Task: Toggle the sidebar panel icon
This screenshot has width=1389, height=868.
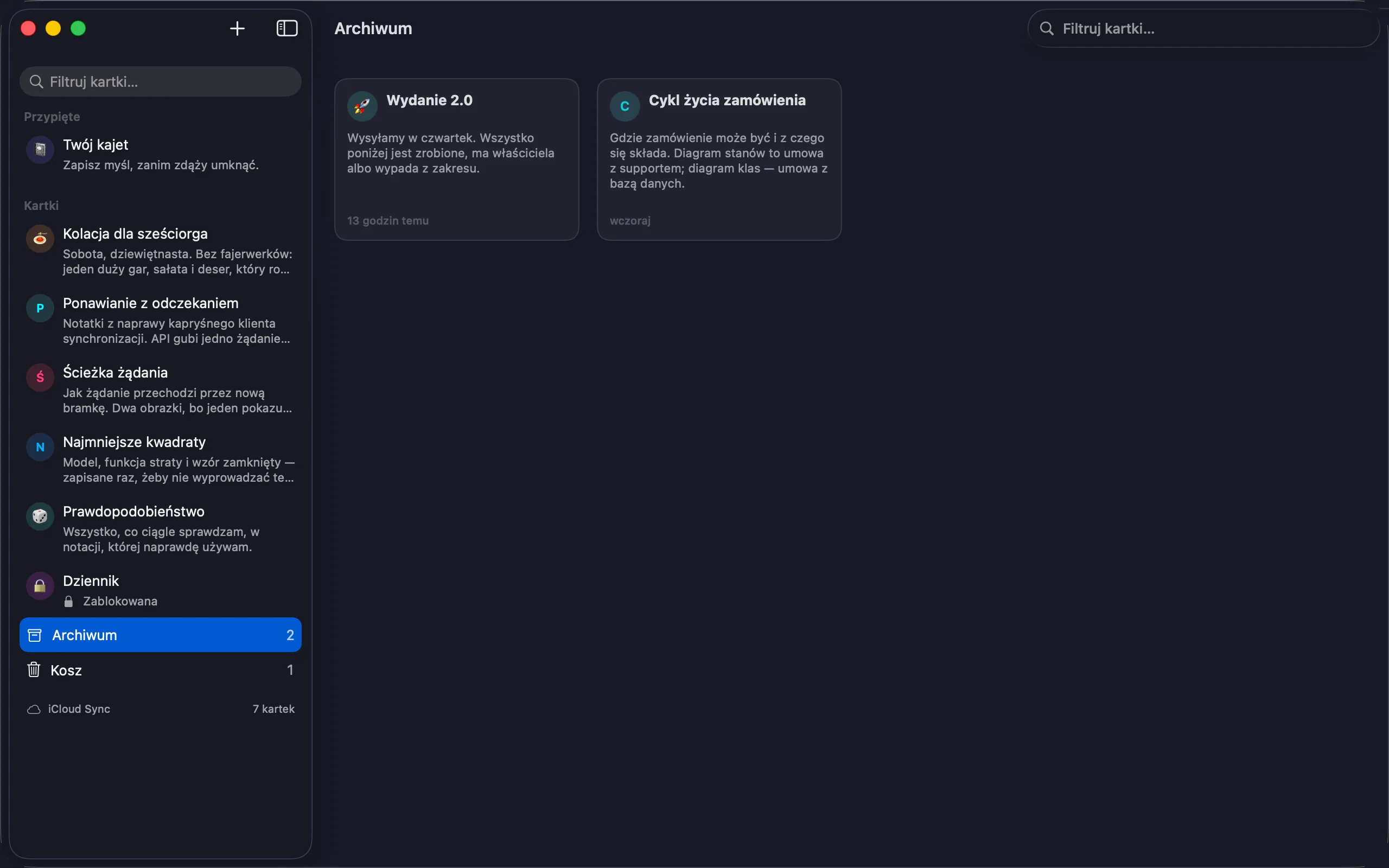Action: (287, 28)
